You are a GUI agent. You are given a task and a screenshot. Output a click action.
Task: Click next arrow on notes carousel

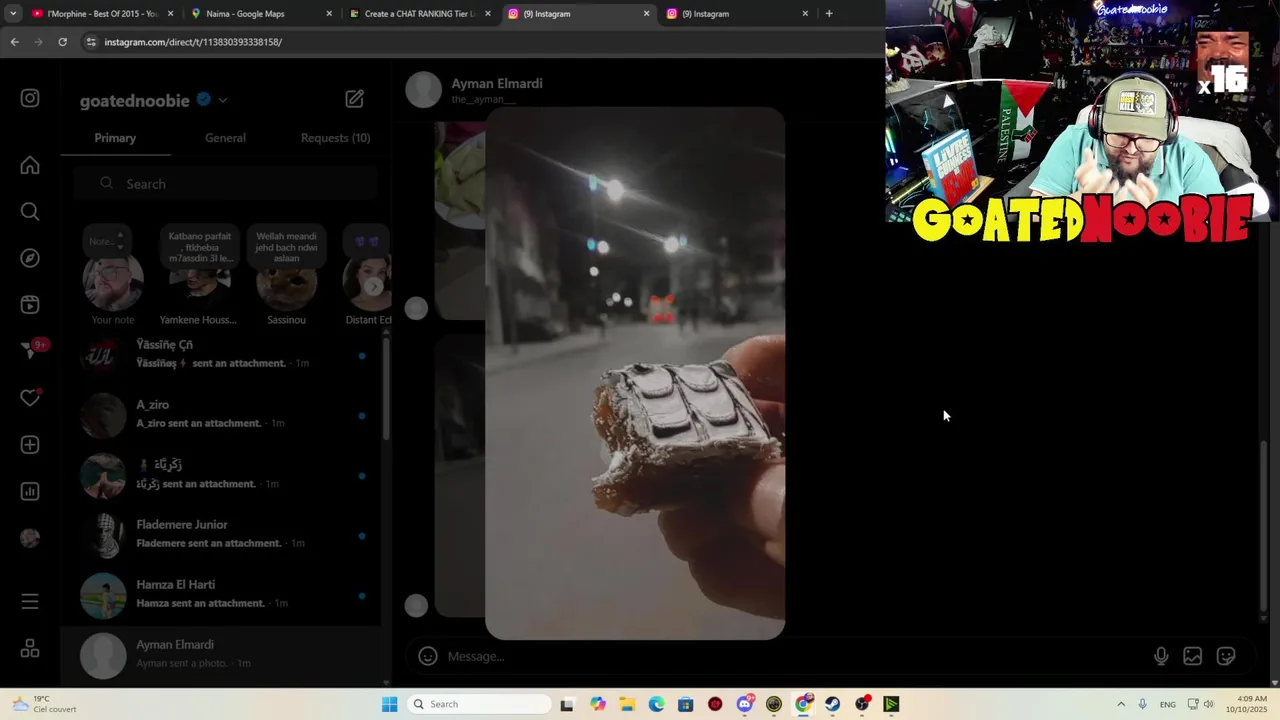pos(374,287)
